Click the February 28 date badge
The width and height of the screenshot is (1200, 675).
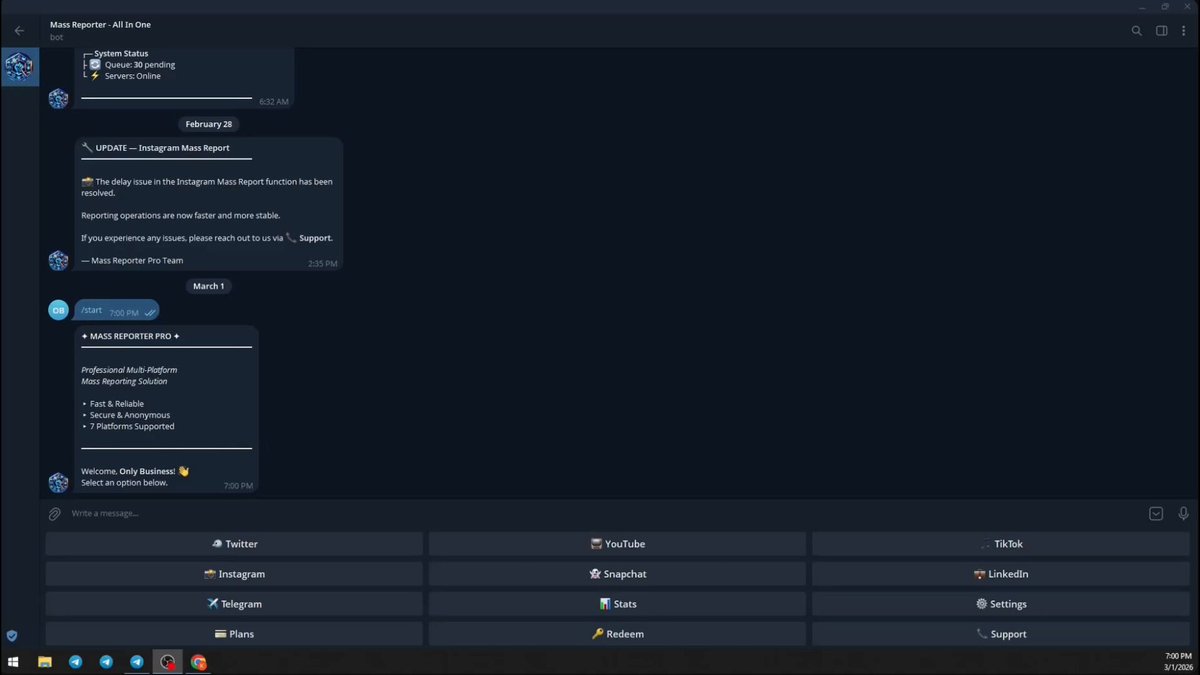click(209, 124)
